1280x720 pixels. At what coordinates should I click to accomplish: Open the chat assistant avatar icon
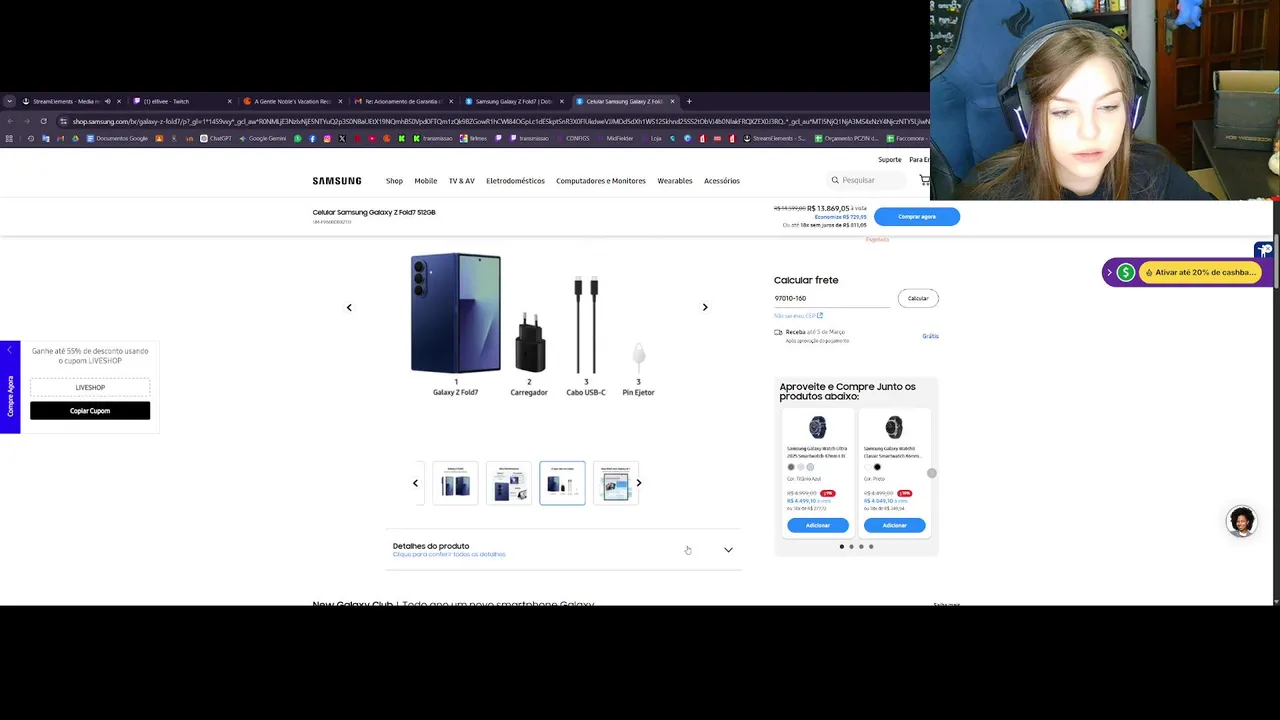(1242, 522)
